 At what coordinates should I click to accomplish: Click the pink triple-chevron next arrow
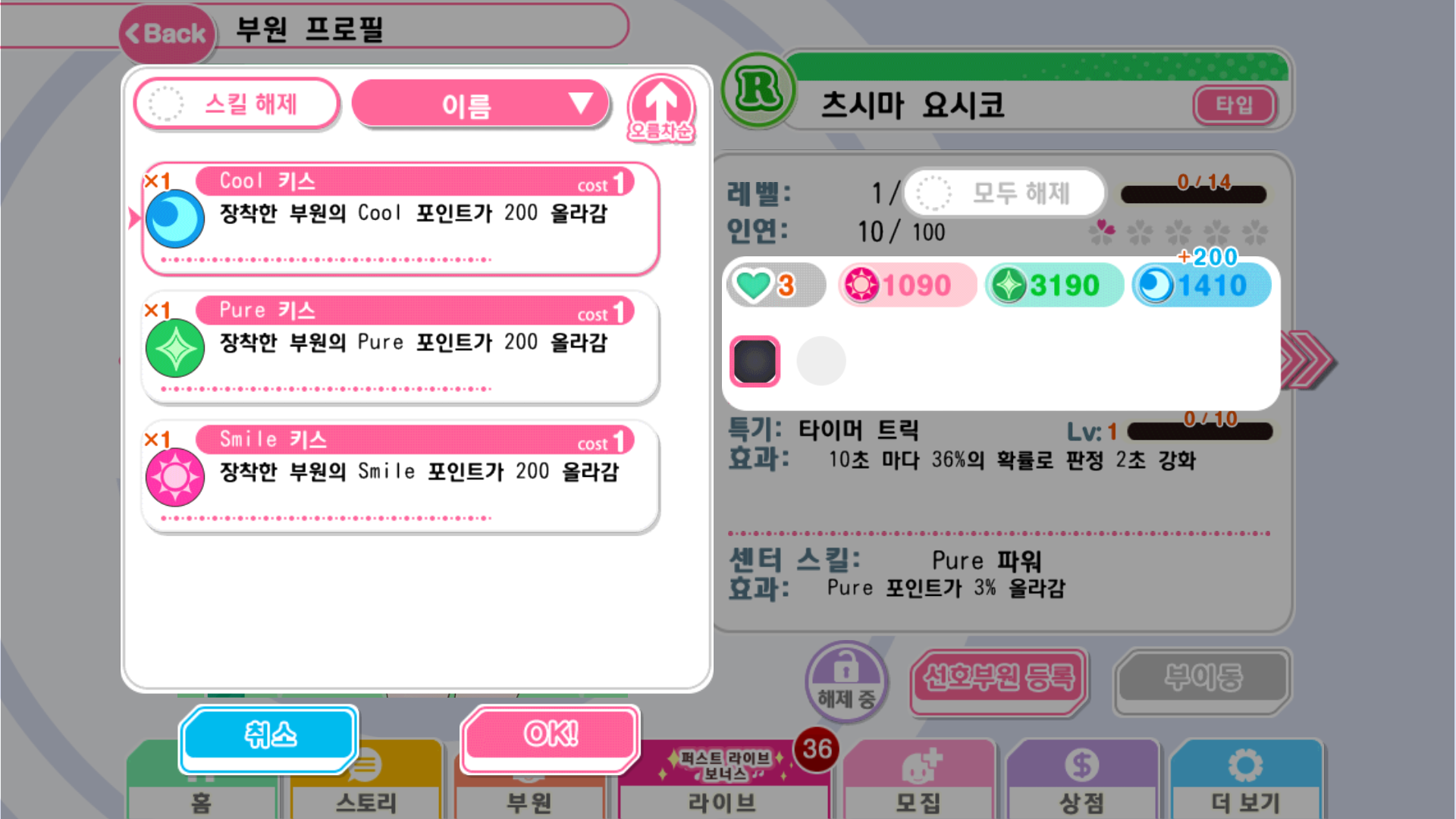point(1307,359)
